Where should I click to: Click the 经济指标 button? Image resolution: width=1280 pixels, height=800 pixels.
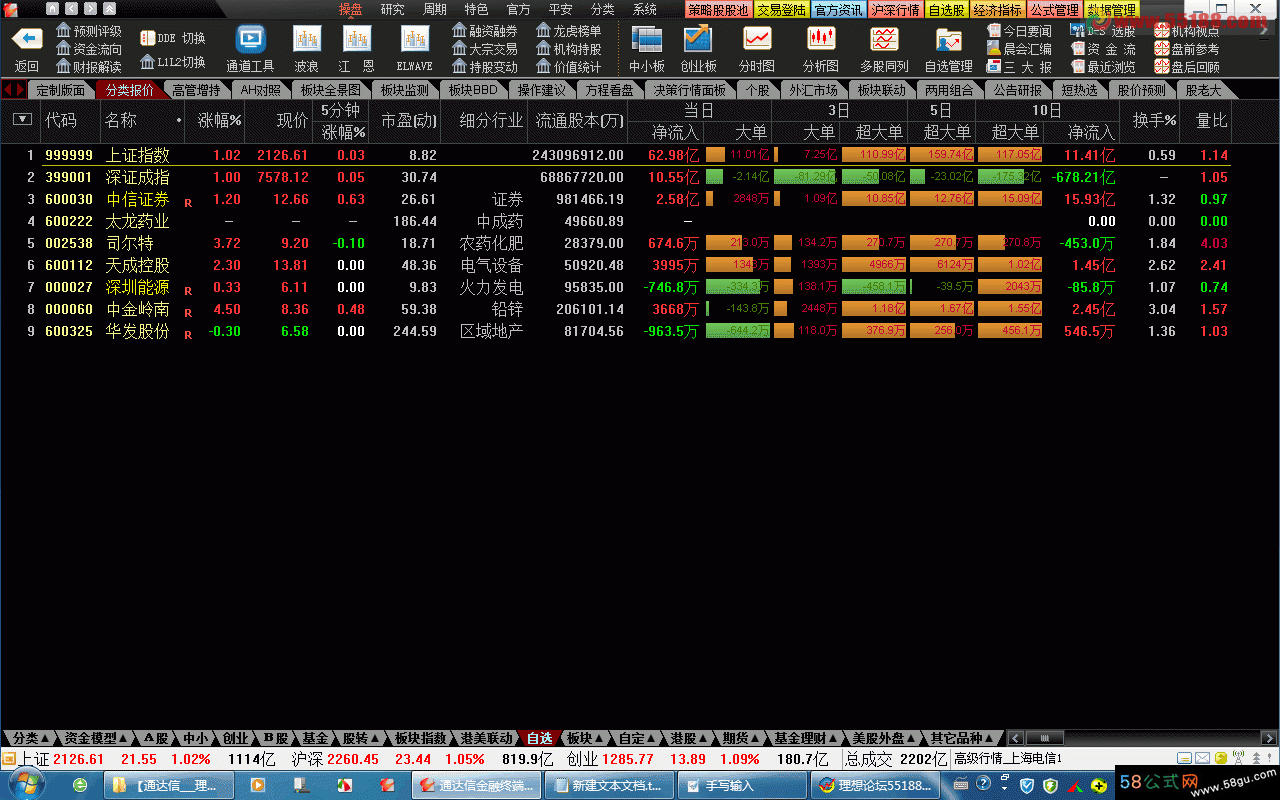[997, 10]
